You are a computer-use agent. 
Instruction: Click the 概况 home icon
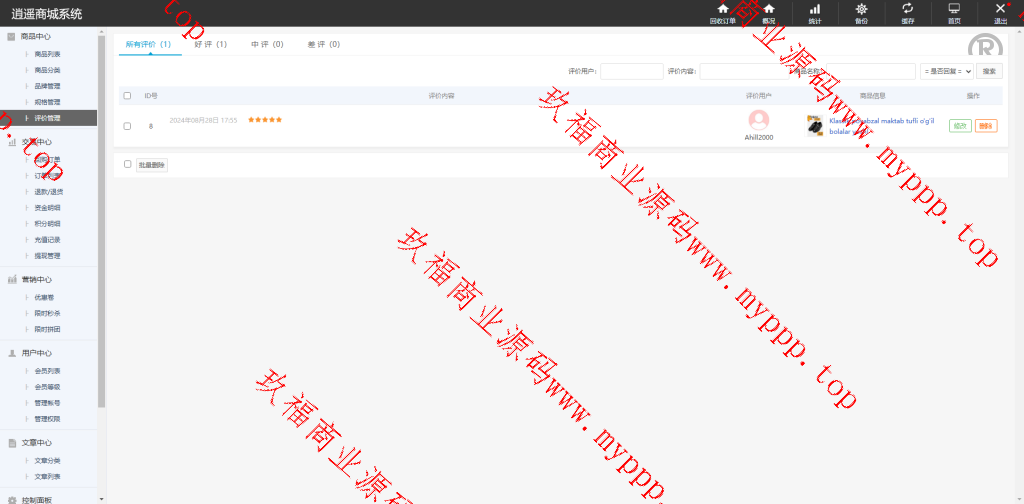coord(768,9)
